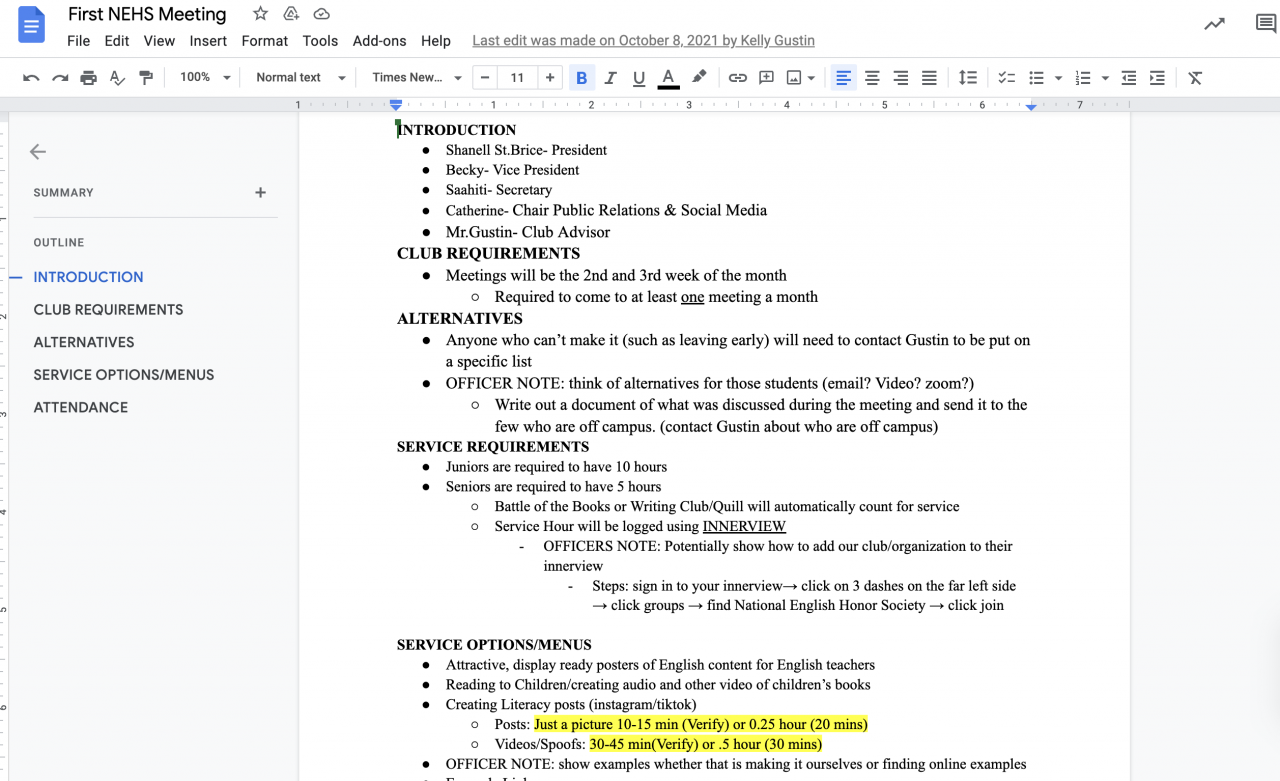1280x781 pixels.
Task: Open the zoom level 100% dropdown
Action: [x=205, y=78]
